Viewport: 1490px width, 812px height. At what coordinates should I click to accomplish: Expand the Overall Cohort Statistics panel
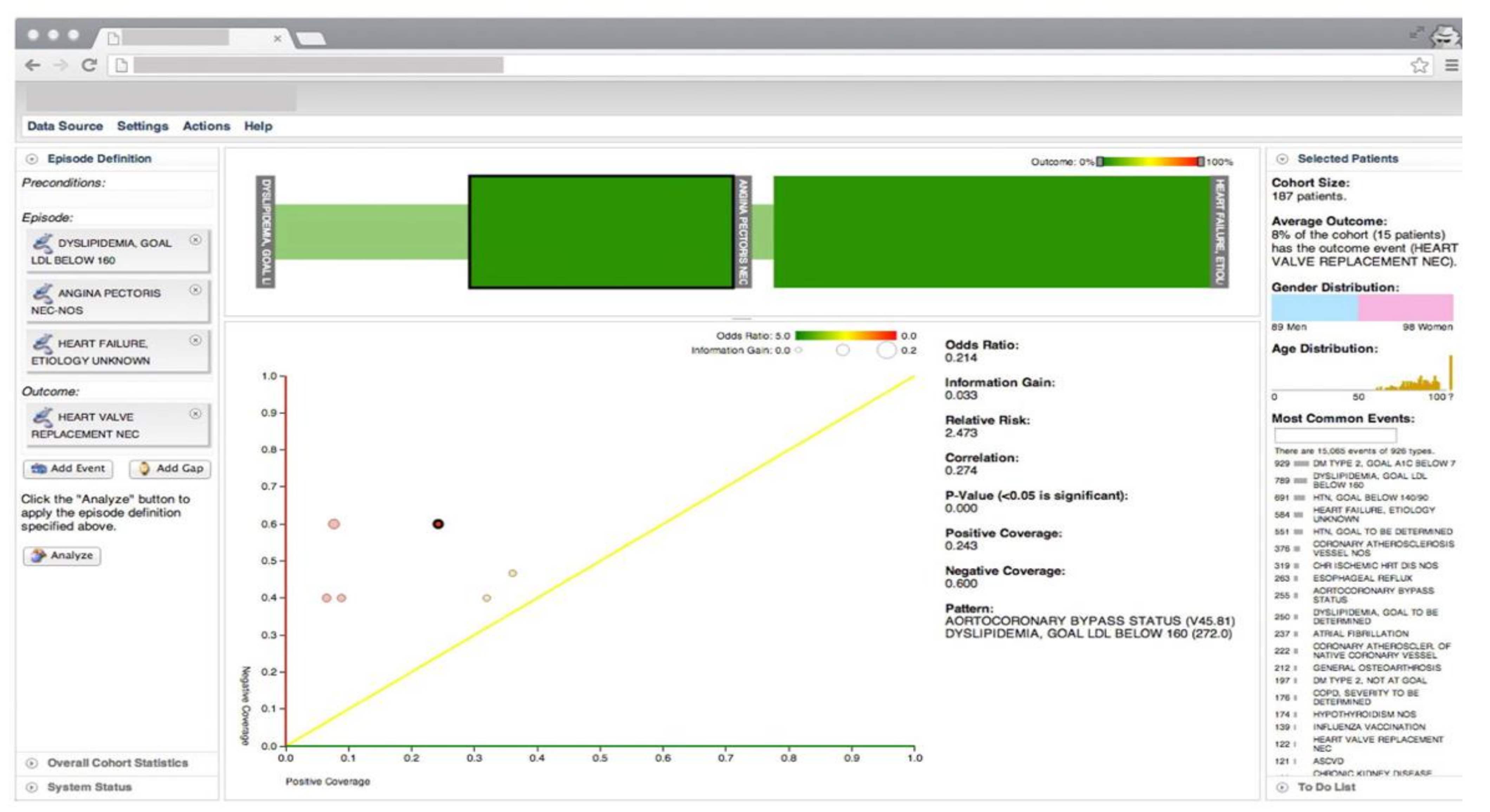point(32,764)
